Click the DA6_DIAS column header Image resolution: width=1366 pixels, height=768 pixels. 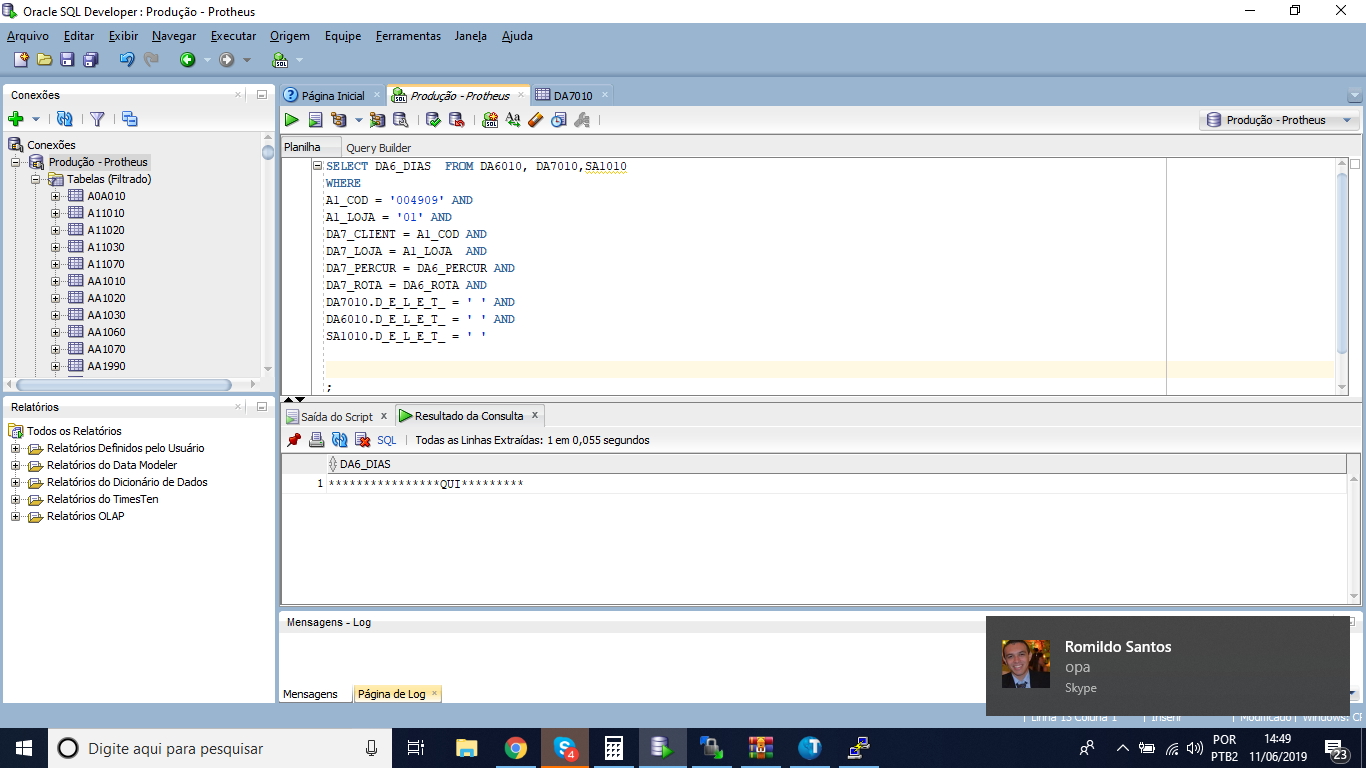(836, 464)
